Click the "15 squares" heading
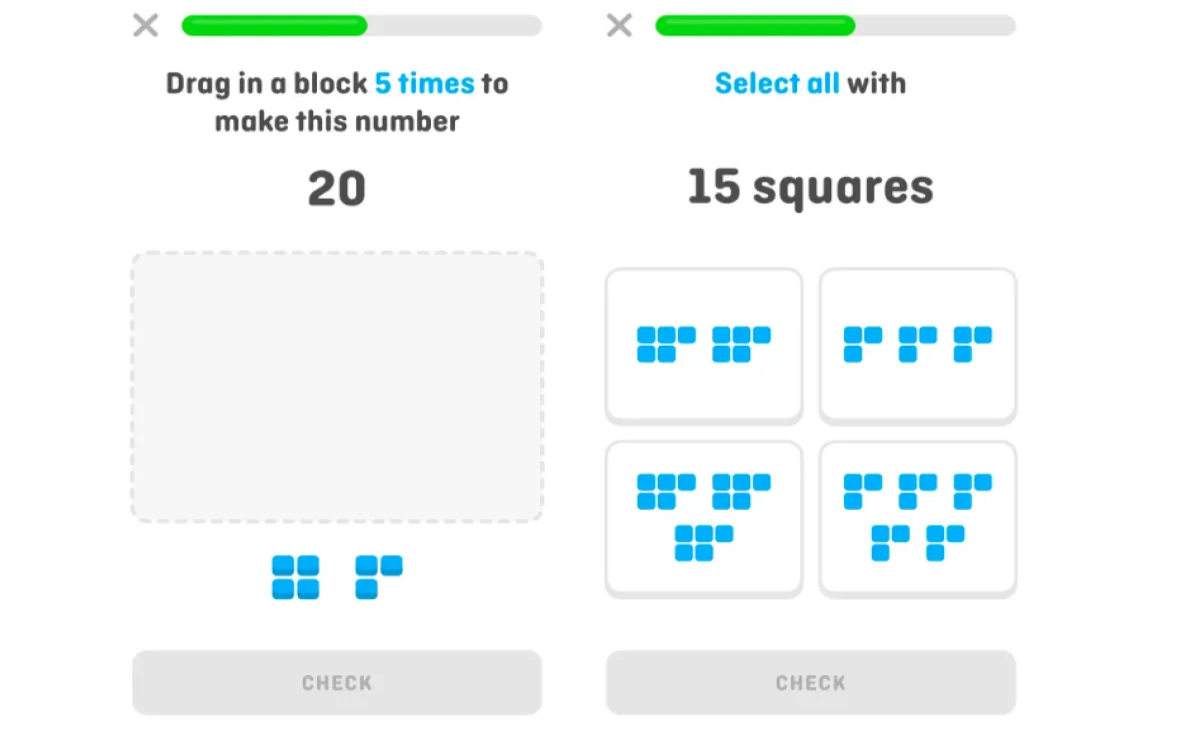This screenshot has height=750, width=1200. [810, 187]
